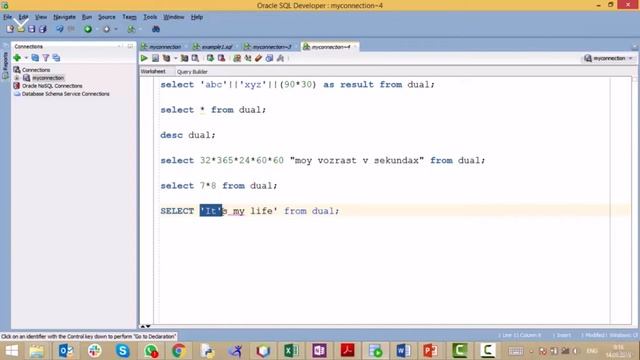Click the SQL Tuning Advisor icon
This screenshot has width=640, height=360.
click(196, 58)
